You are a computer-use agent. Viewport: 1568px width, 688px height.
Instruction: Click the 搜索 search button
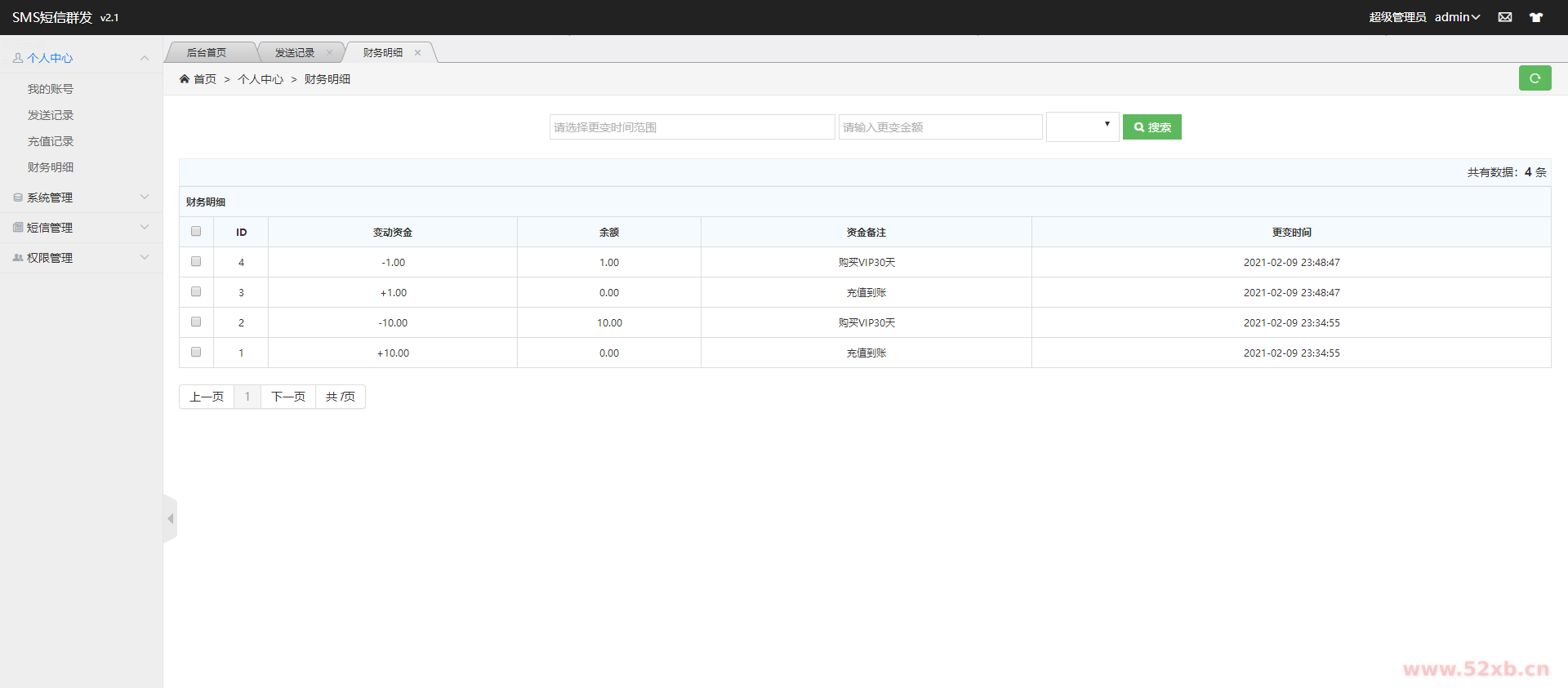coord(1151,127)
